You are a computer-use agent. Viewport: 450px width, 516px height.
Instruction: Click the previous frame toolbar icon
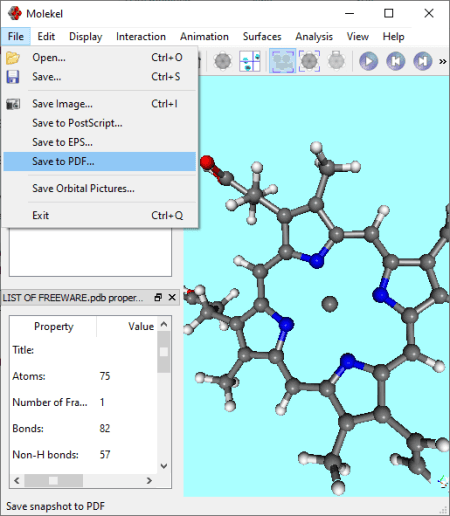[396, 61]
